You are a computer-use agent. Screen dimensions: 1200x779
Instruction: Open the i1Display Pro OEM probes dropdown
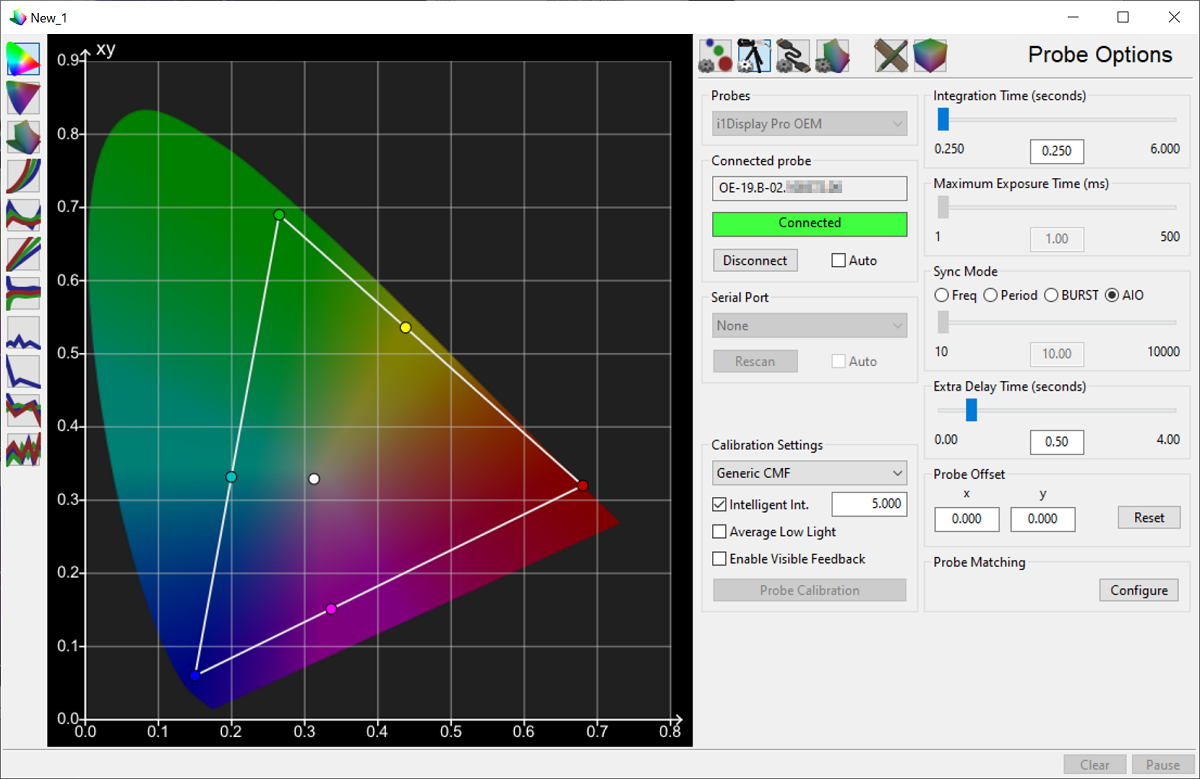pyautogui.click(x=809, y=124)
